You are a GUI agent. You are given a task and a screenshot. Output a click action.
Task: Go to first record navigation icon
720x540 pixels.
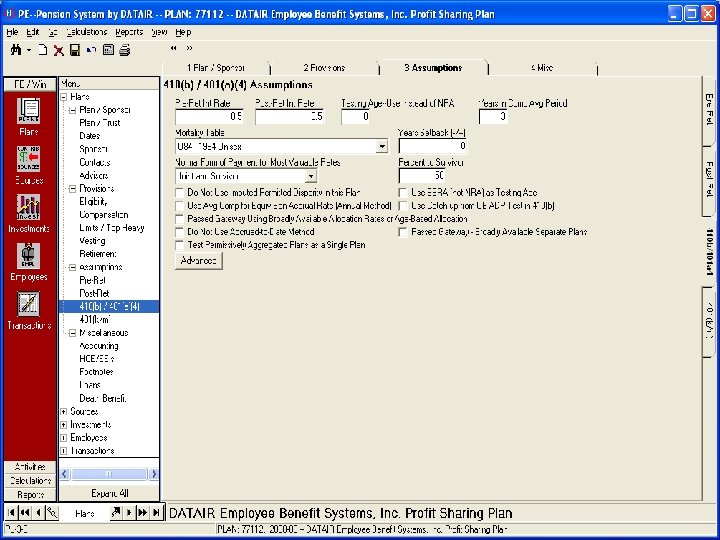pos(11,512)
